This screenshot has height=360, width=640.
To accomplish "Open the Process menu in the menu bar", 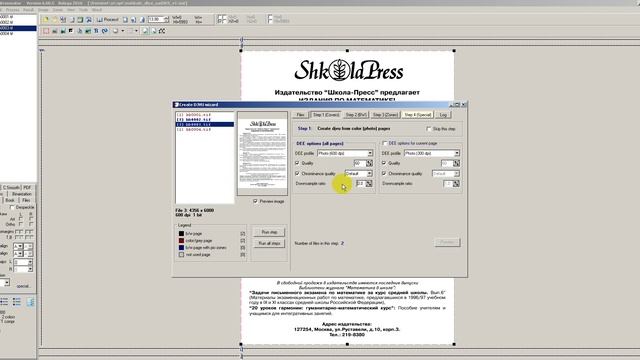I will (13, 9).
